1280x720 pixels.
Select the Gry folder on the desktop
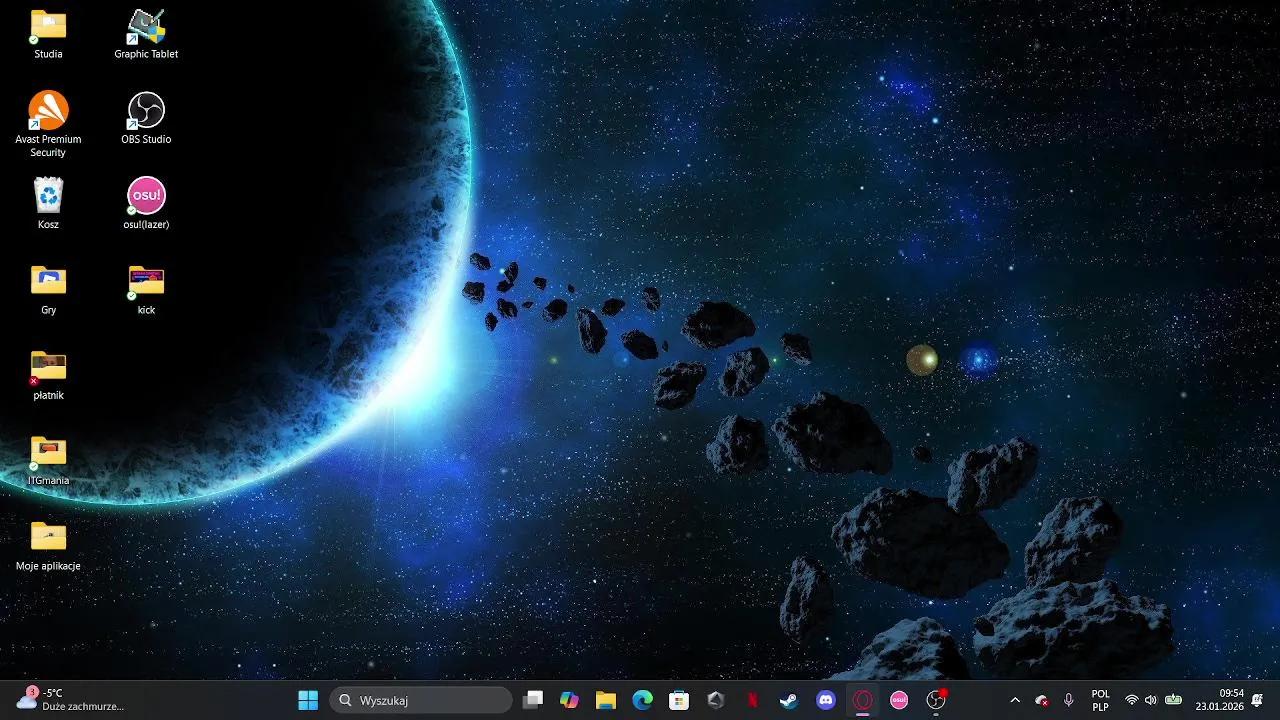[48, 290]
